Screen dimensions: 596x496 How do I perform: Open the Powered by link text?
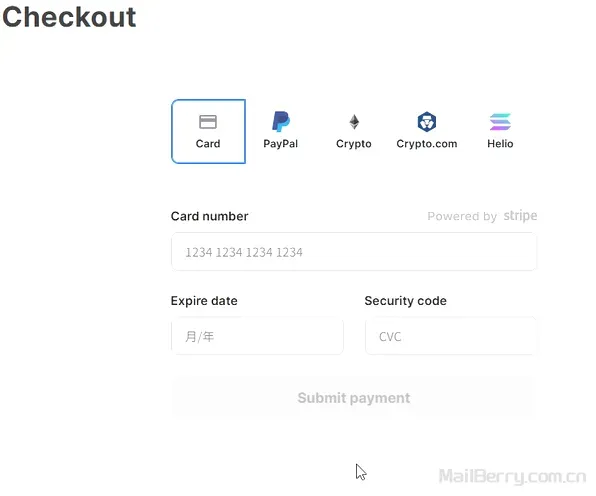[x=462, y=216]
